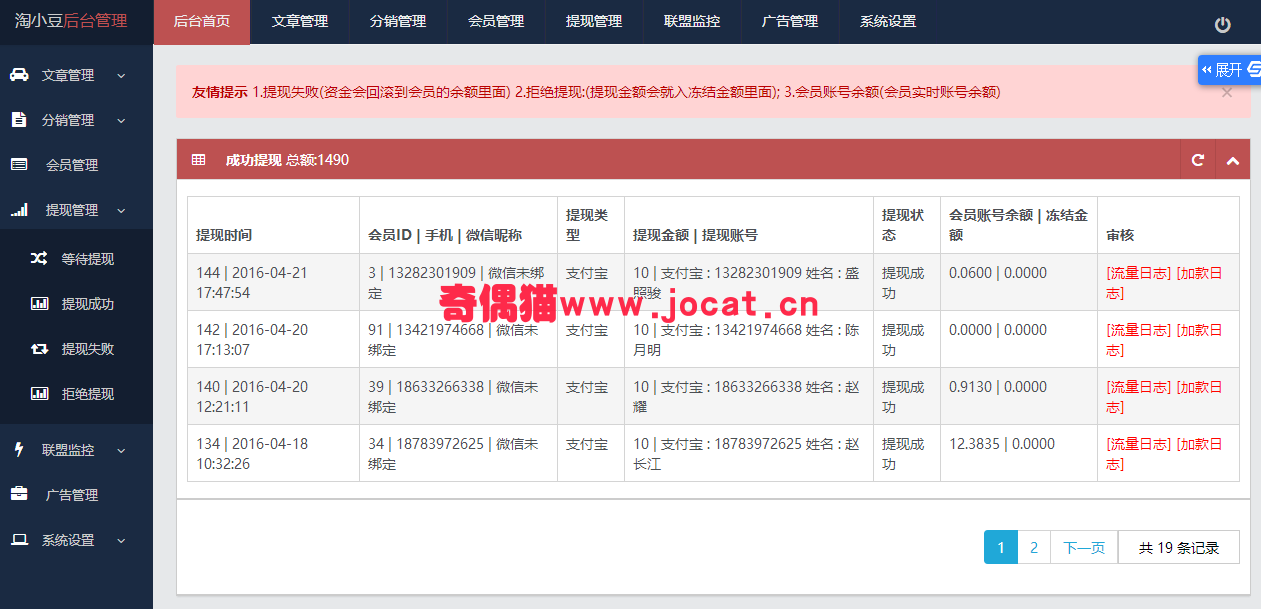Go to pagination page 1
Screen dimensions: 1261x609
coord(1001,547)
